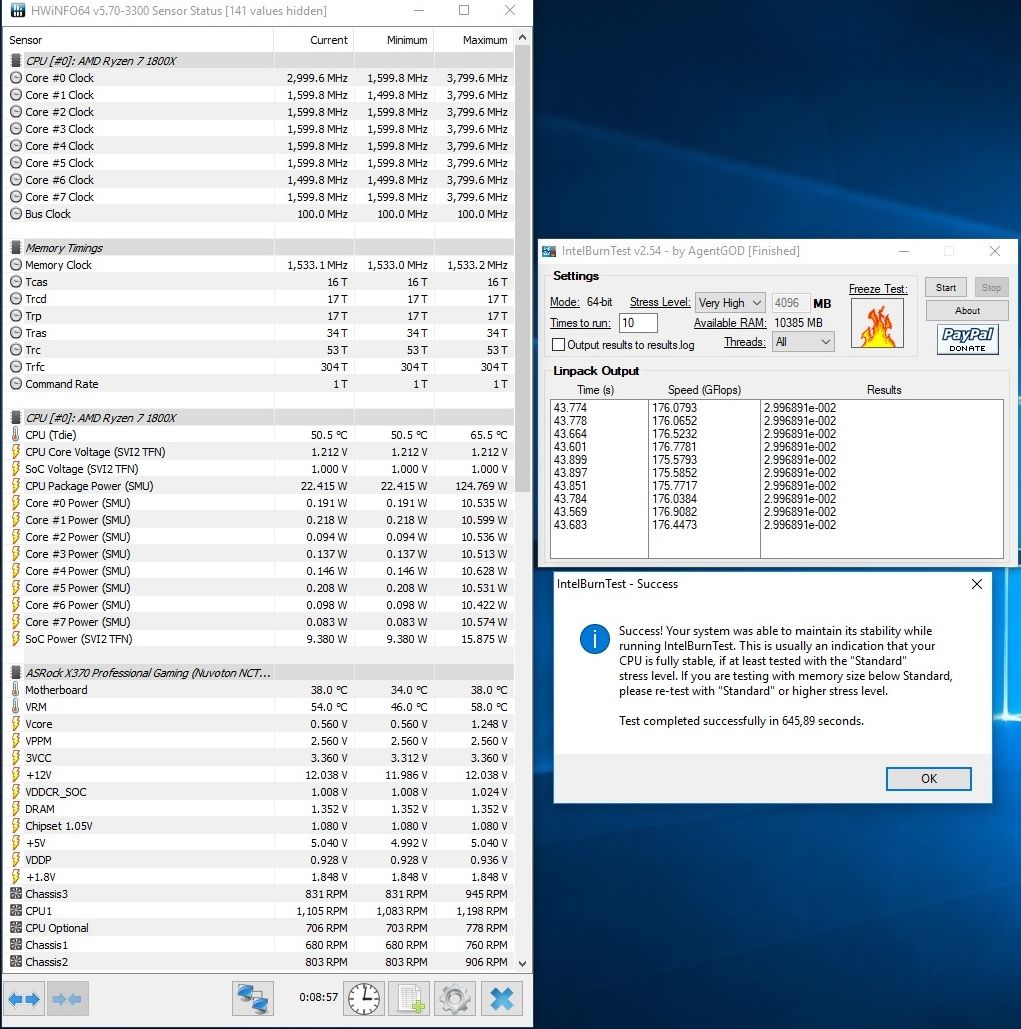Viewport: 1021px width, 1029px height.
Task: Click the disabled Stop button in IntelBurnTest
Action: (x=991, y=287)
